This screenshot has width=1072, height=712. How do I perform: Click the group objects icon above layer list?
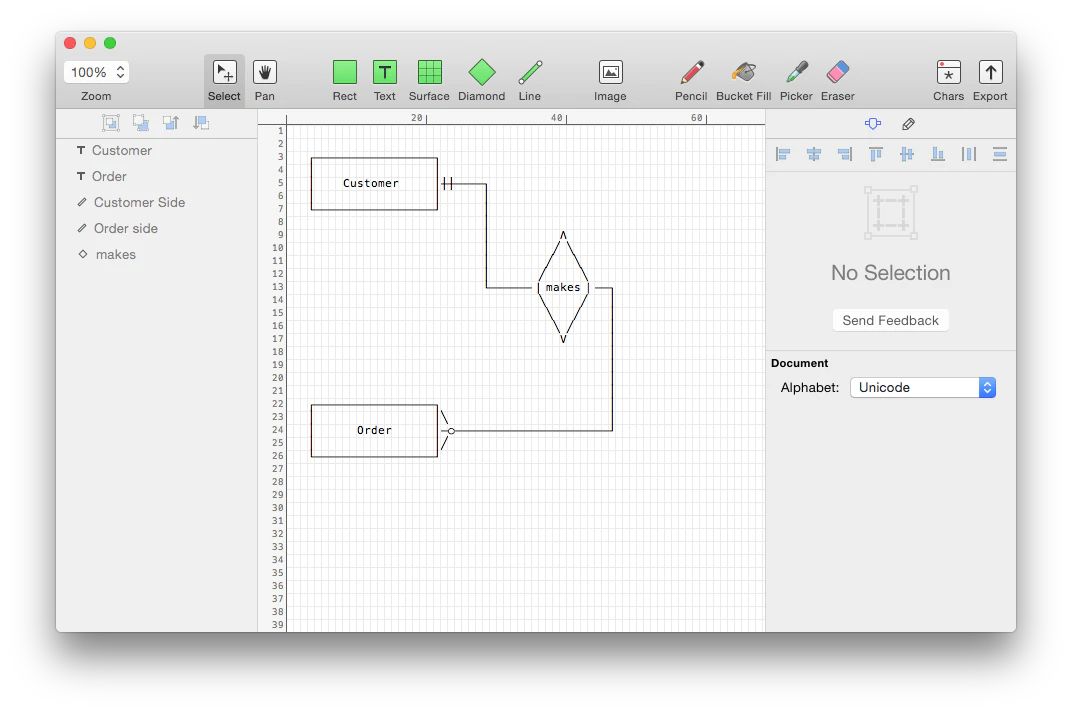click(111, 122)
